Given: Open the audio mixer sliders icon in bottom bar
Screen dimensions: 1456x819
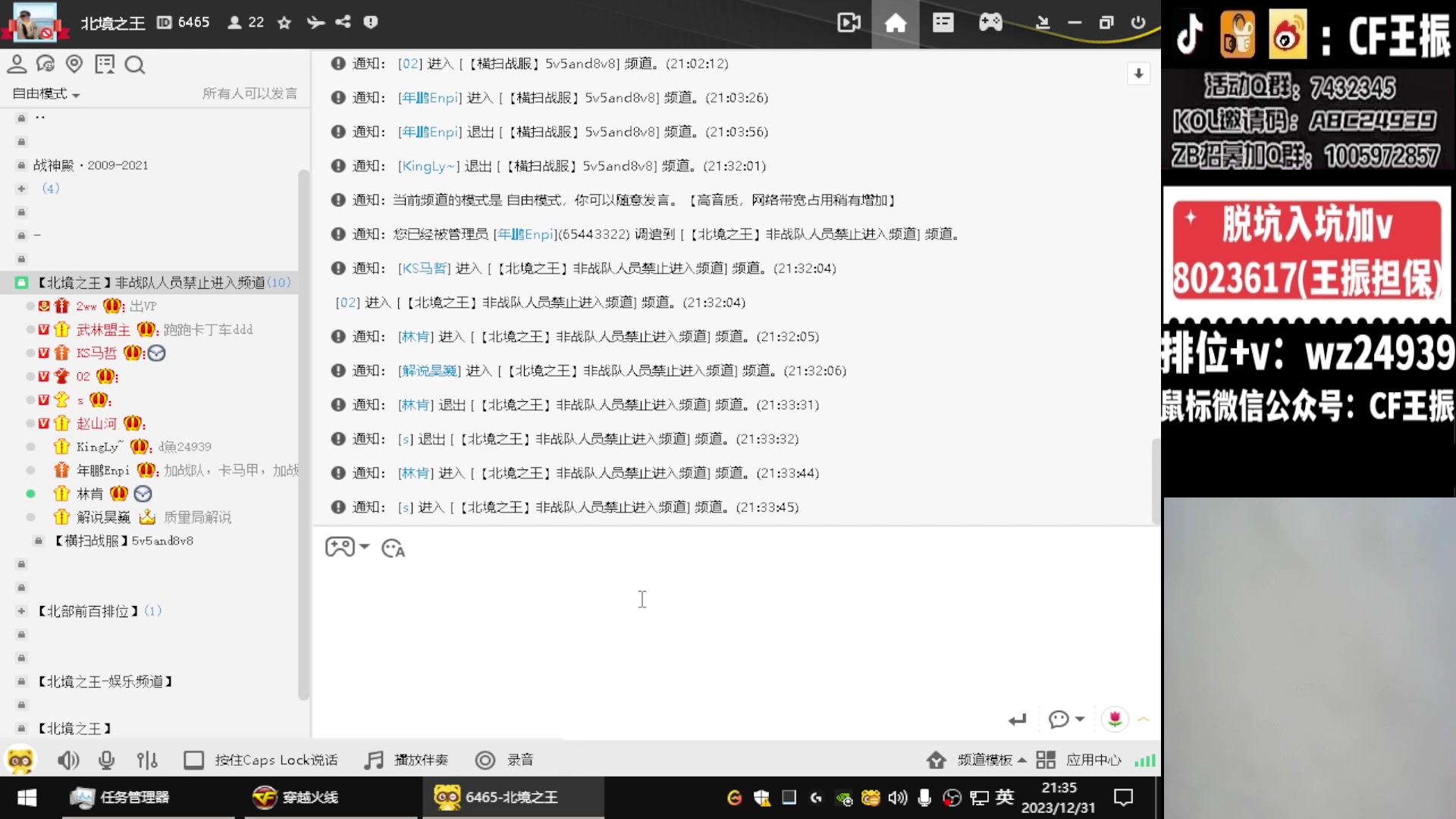Looking at the screenshot, I should (147, 760).
